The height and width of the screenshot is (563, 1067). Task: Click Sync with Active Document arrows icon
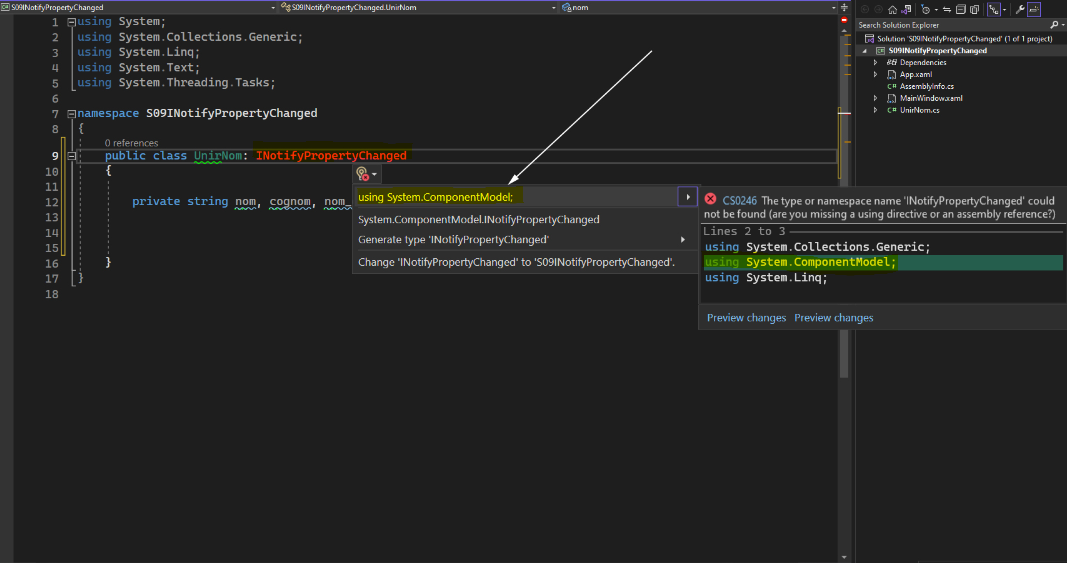947,9
